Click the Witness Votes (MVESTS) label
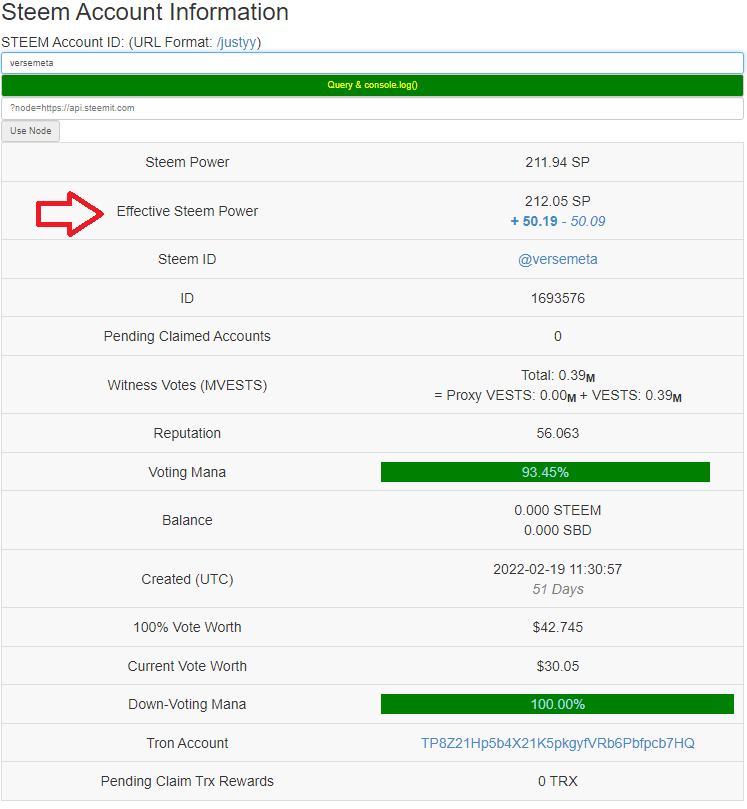The height and width of the screenshot is (809, 747). pos(187,385)
